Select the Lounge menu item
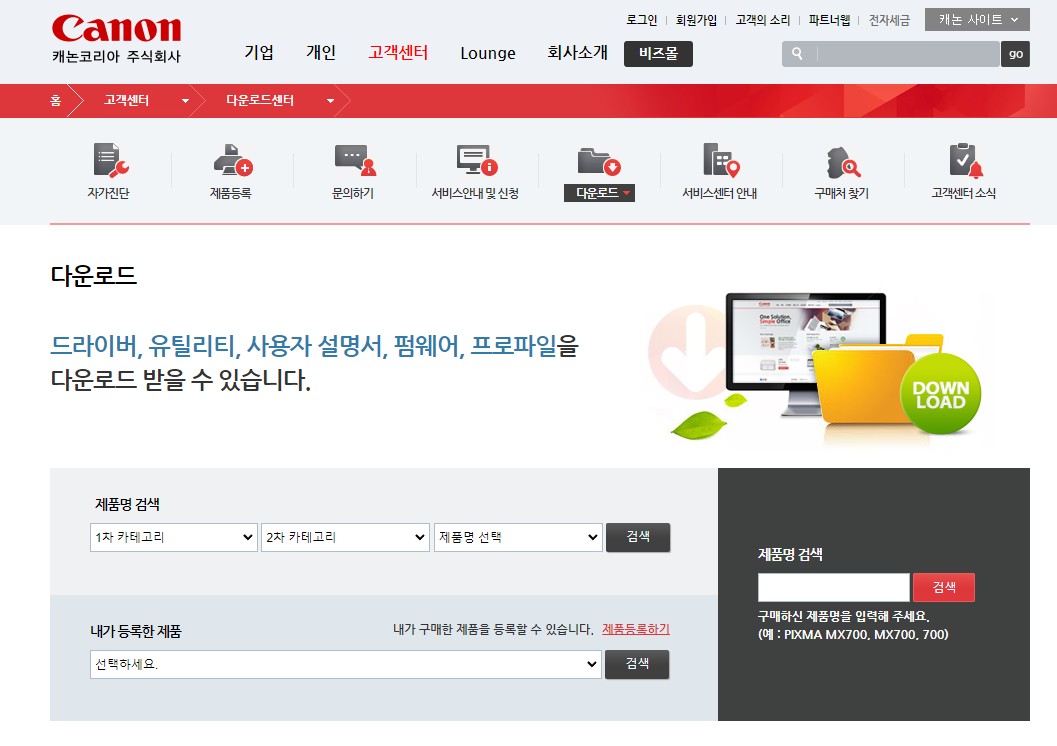 point(488,53)
